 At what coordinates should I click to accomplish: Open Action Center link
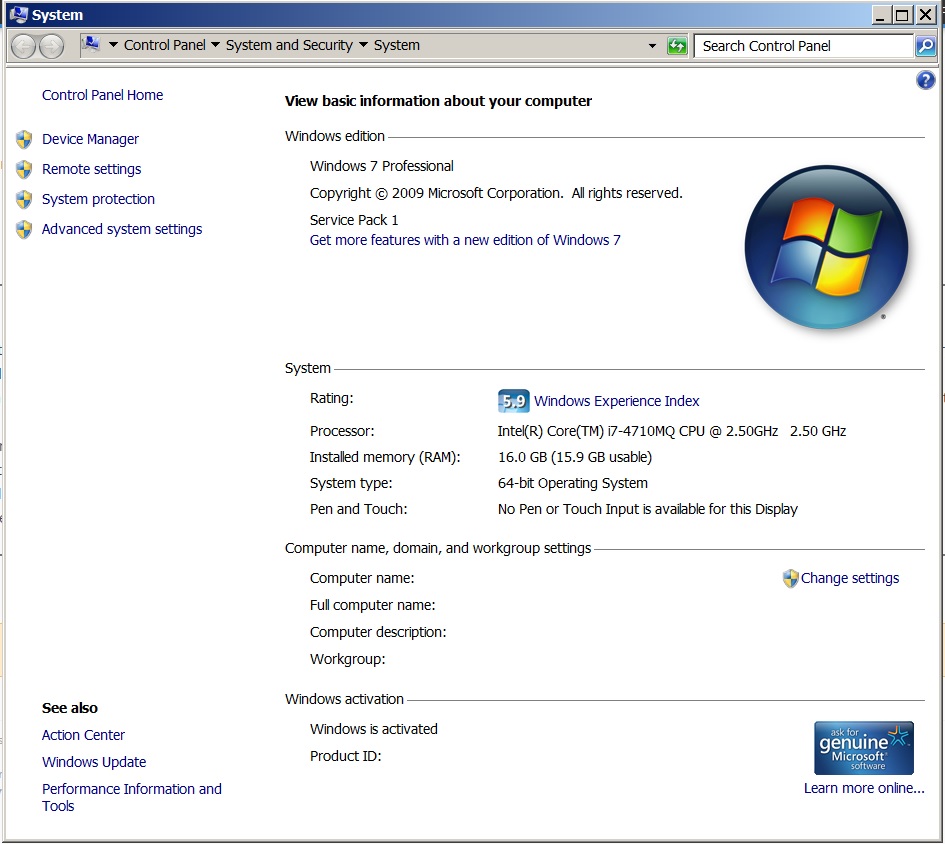click(83, 735)
